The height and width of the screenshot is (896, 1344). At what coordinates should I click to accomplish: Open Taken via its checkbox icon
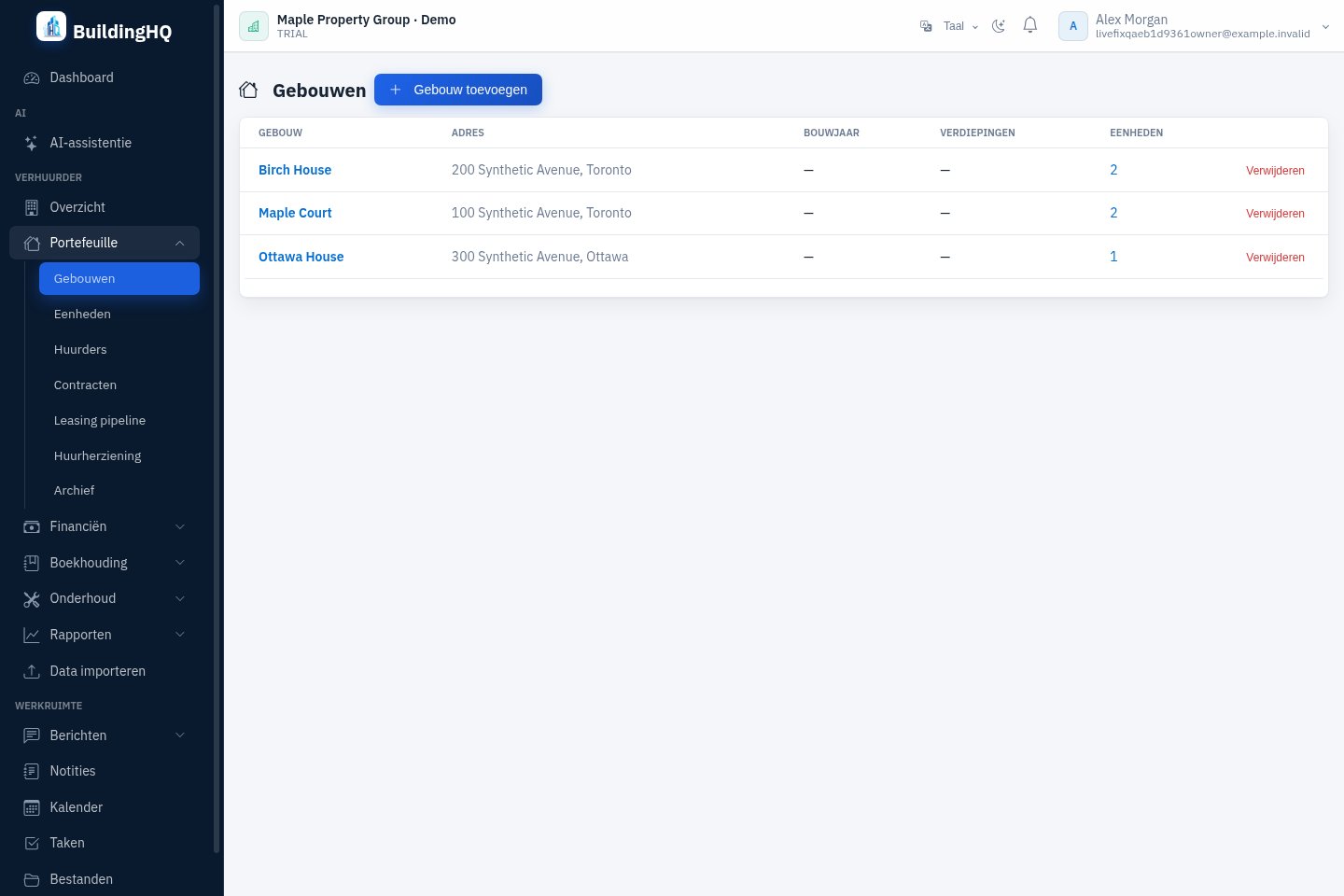tap(32, 844)
